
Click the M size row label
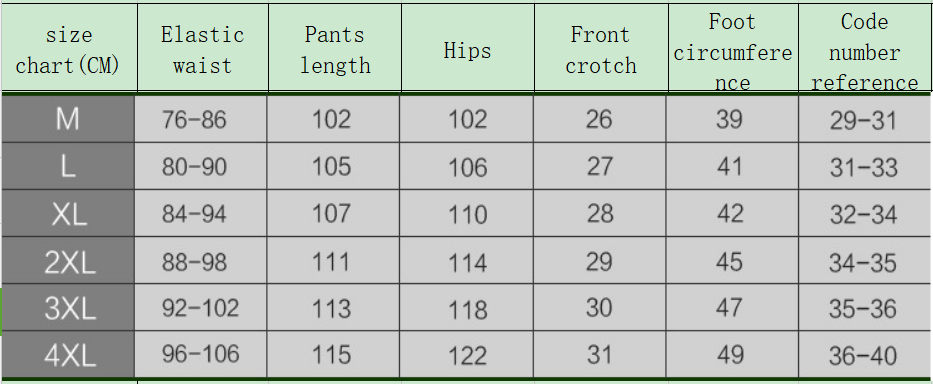click(x=68, y=119)
